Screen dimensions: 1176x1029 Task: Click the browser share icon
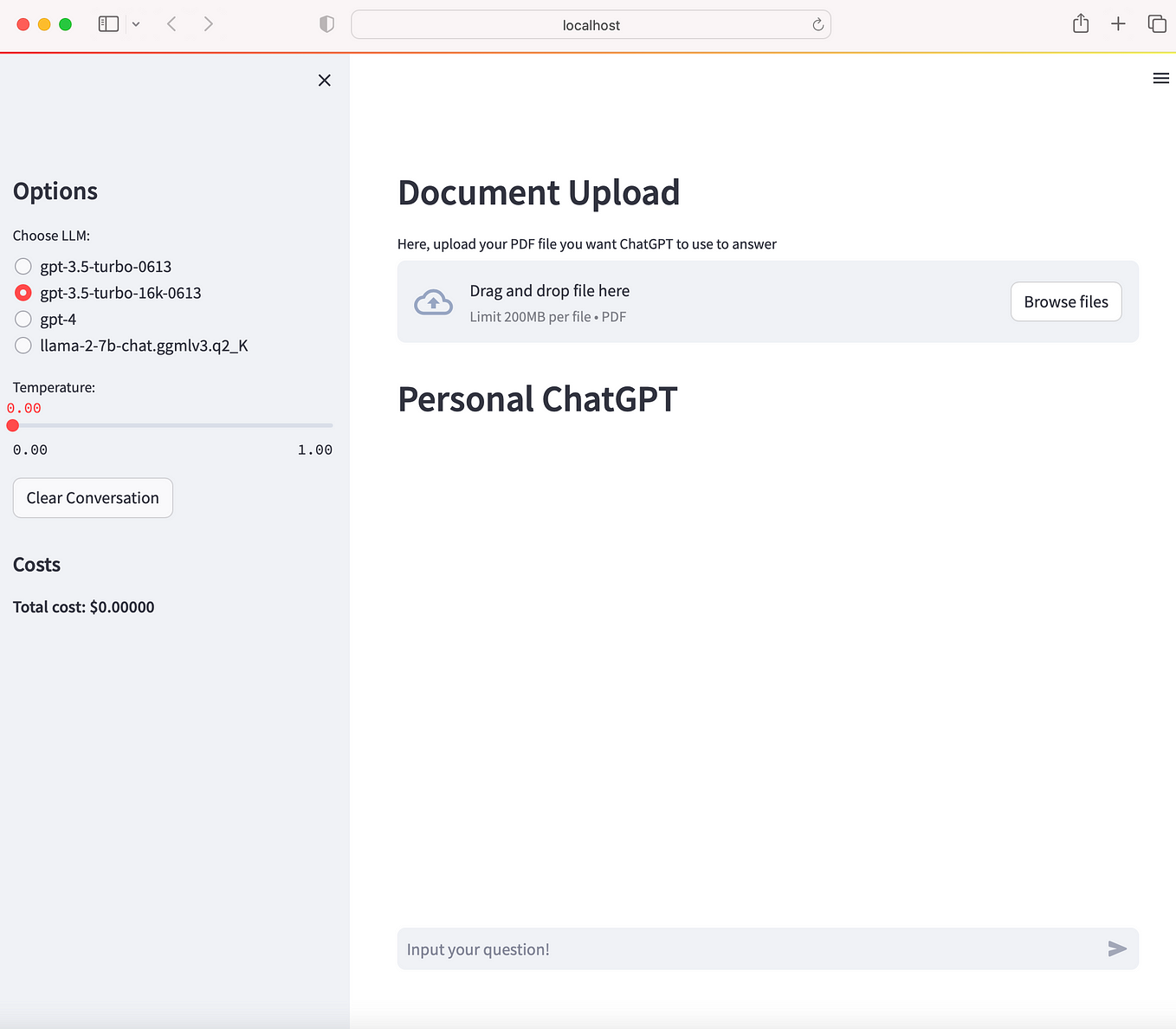(1080, 23)
